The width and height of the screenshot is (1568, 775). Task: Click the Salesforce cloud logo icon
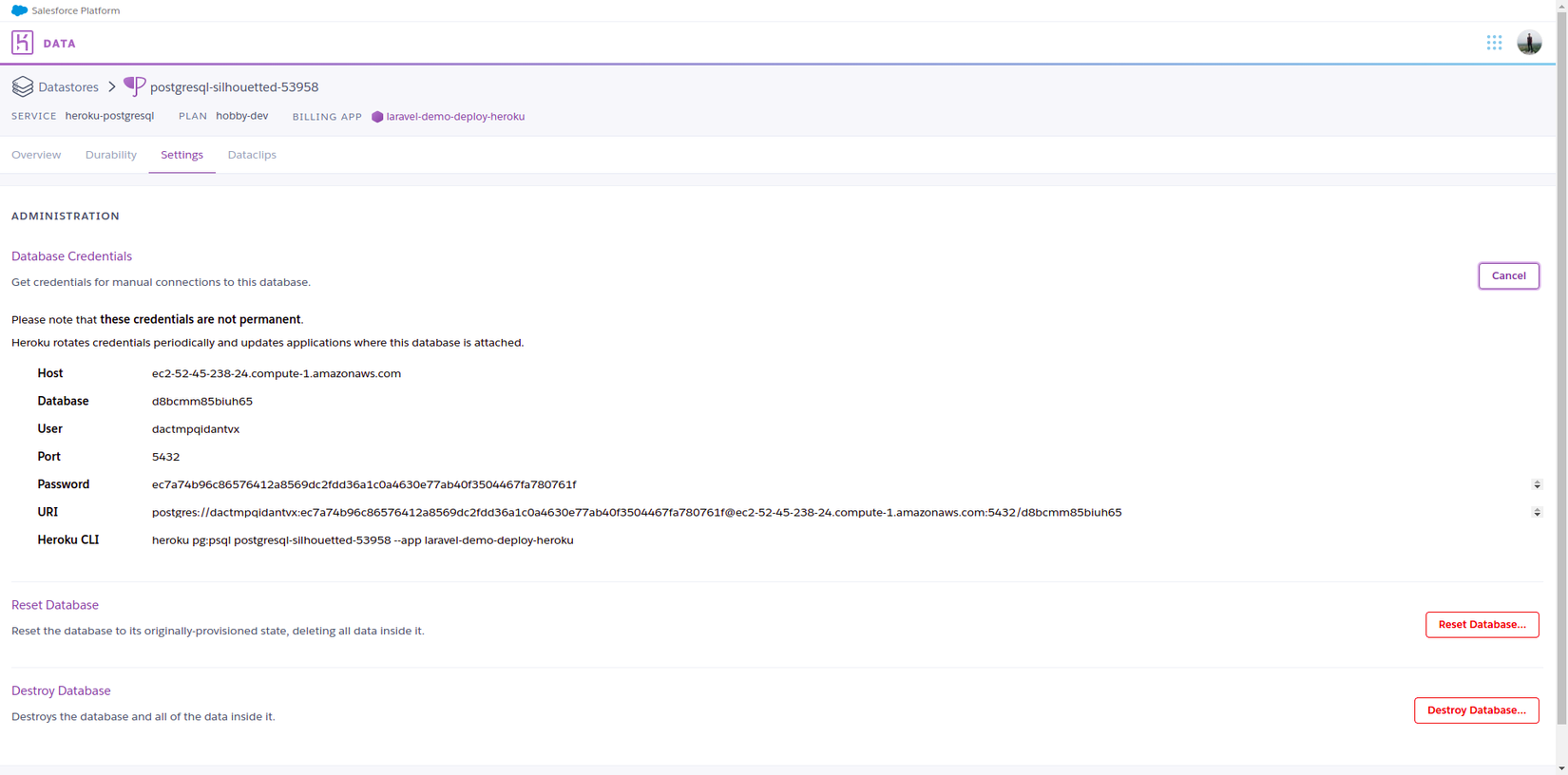19,10
